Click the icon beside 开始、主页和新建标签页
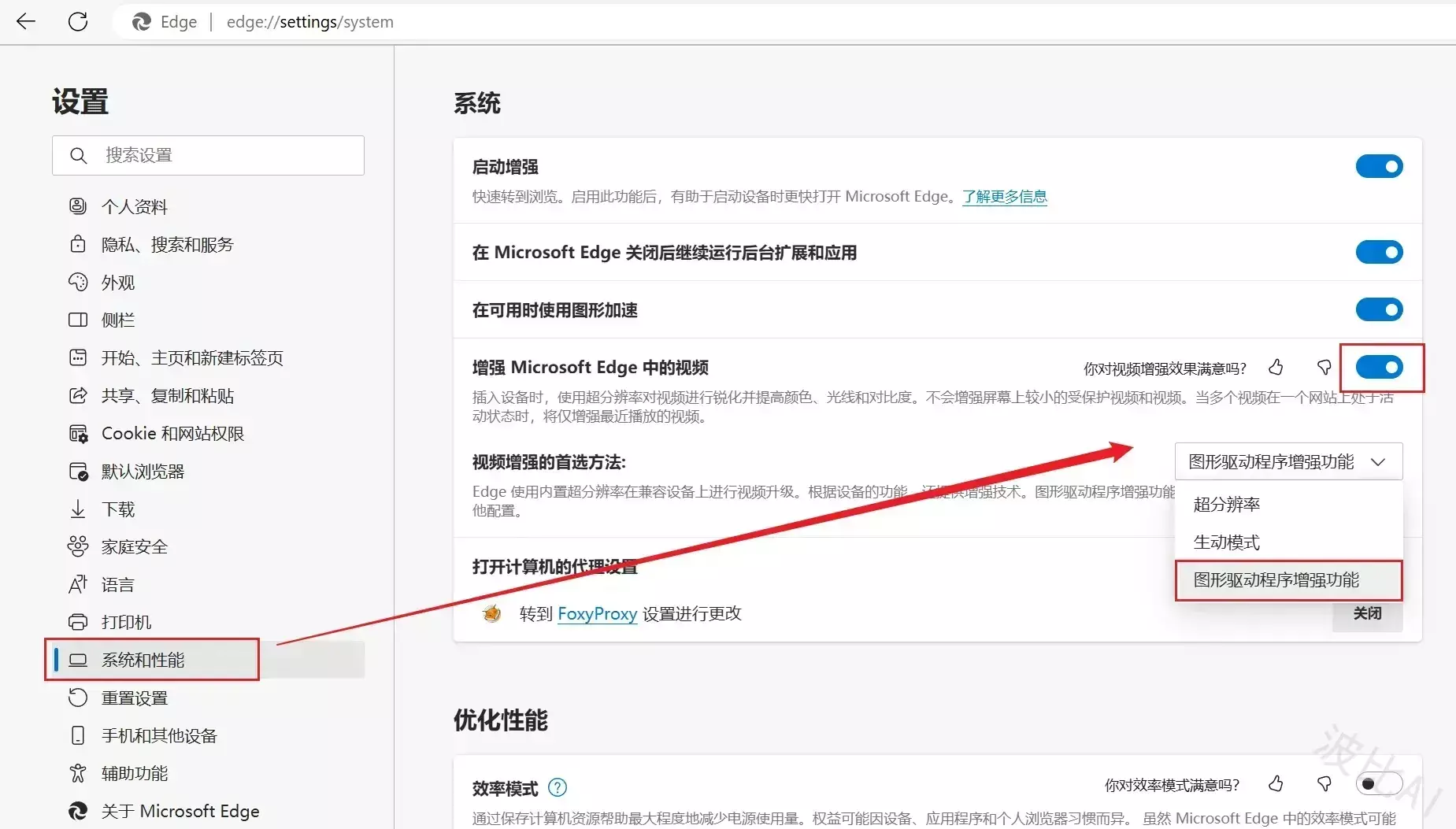 tap(78, 357)
